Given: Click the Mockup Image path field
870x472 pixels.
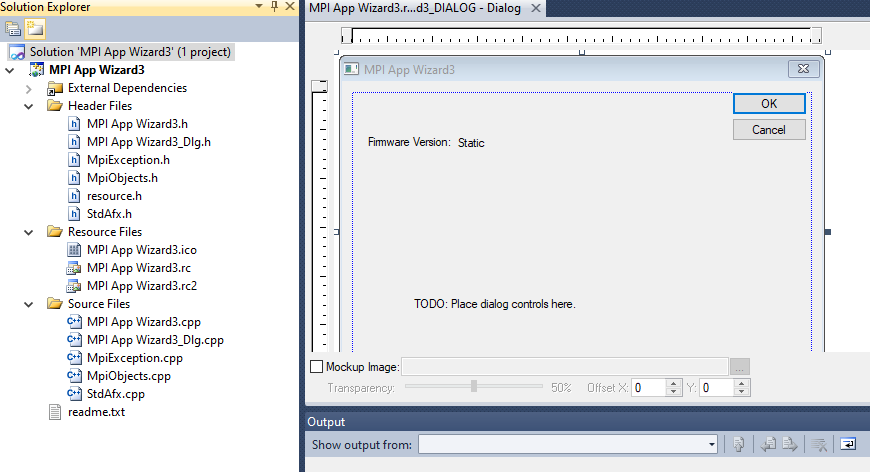Looking at the screenshot, I should [x=565, y=367].
